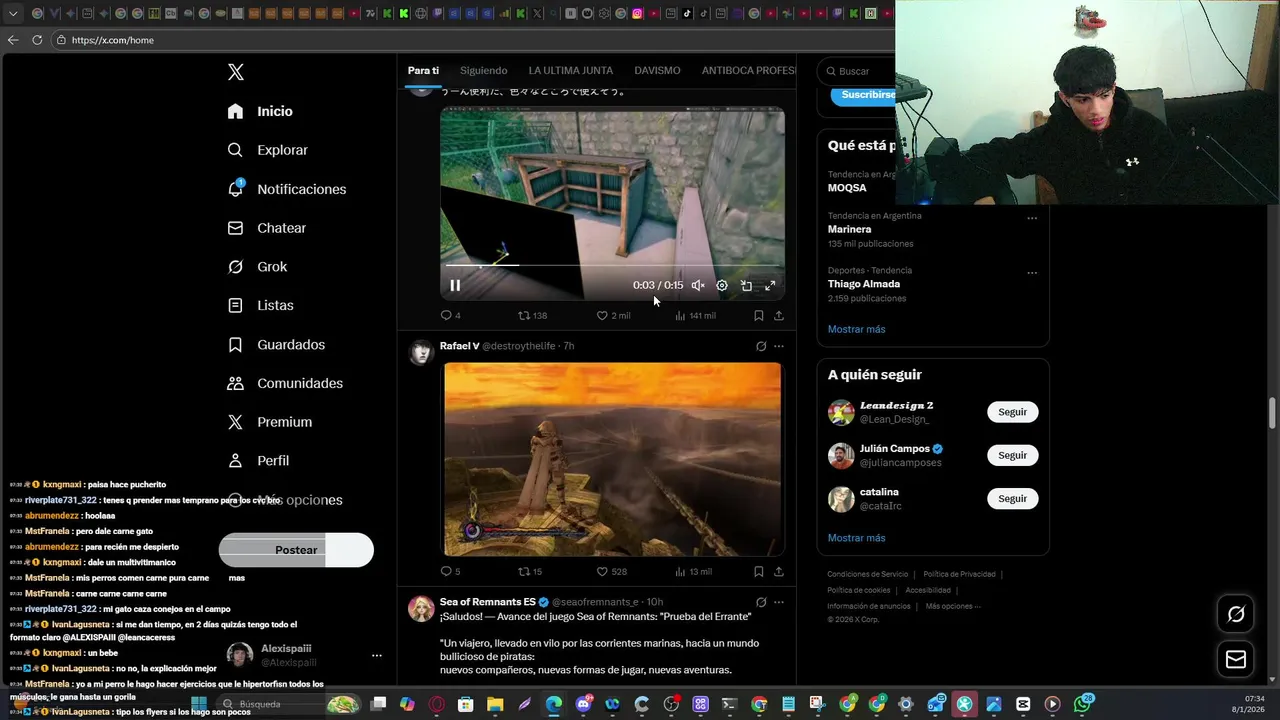
Task: Enter video fullscreen mode
Action: pos(770,285)
